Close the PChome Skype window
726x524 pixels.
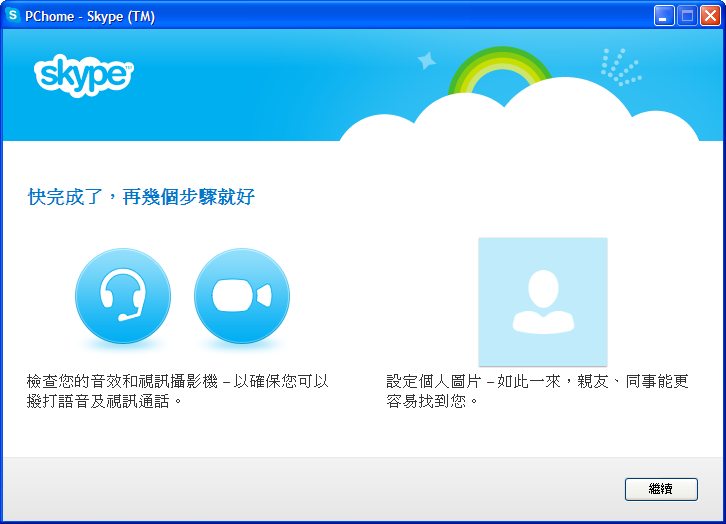(x=710, y=16)
